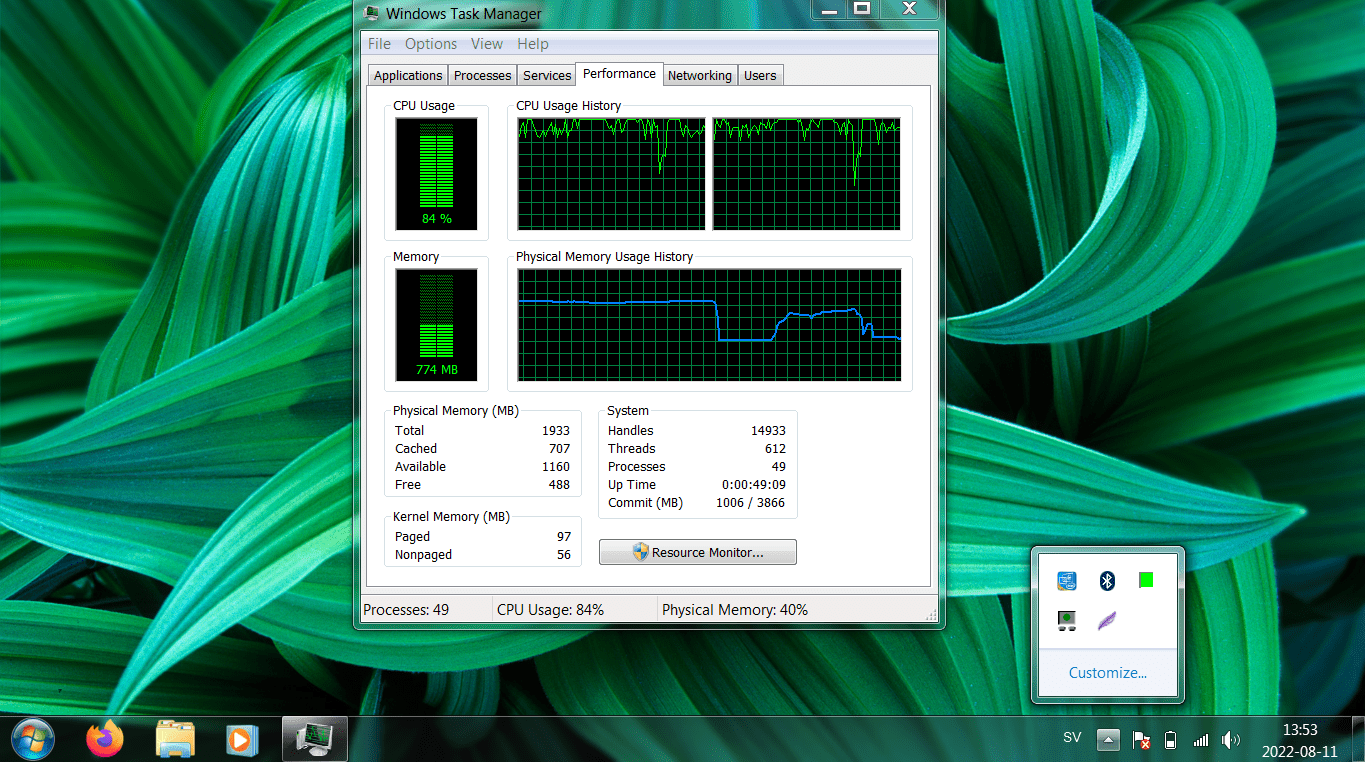The width and height of the screenshot is (1365, 762).
Task: Open the Help menu
Action: pos(533,44)
